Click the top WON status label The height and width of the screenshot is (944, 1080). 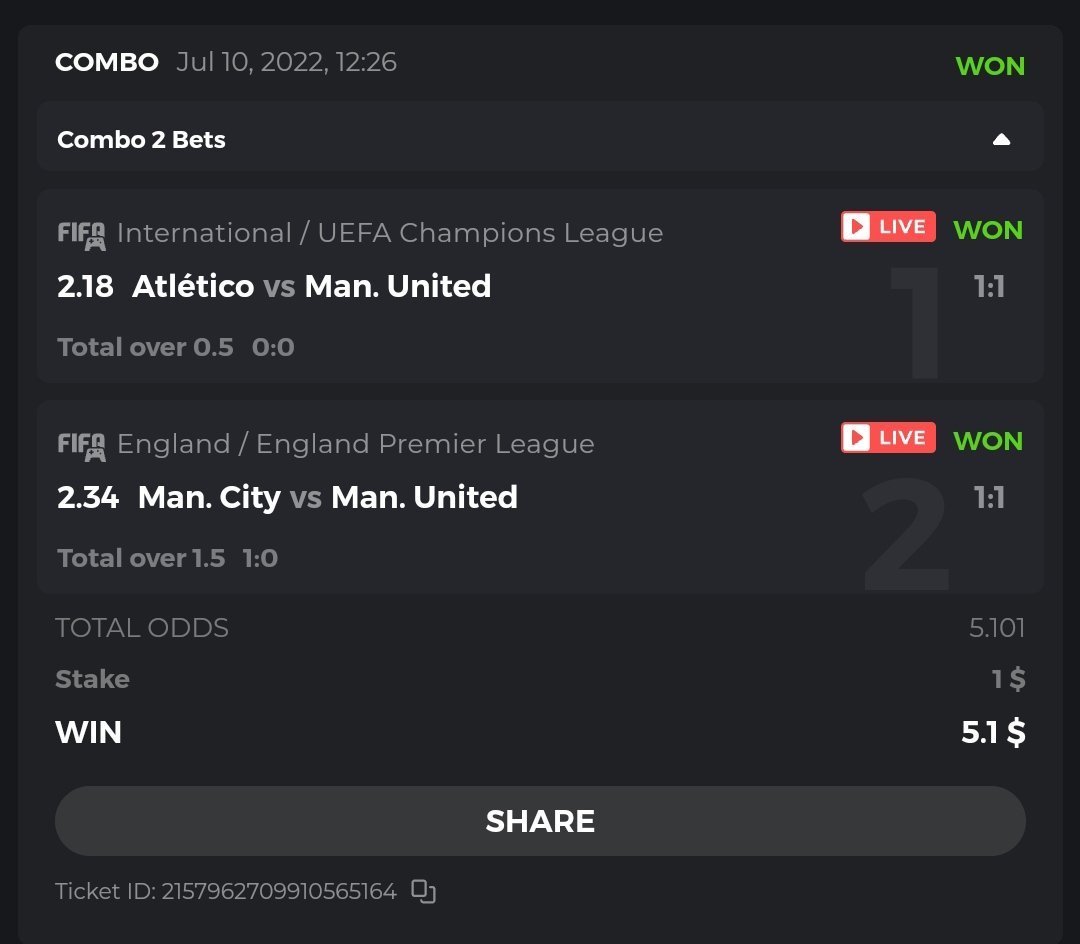coord(990,66)
